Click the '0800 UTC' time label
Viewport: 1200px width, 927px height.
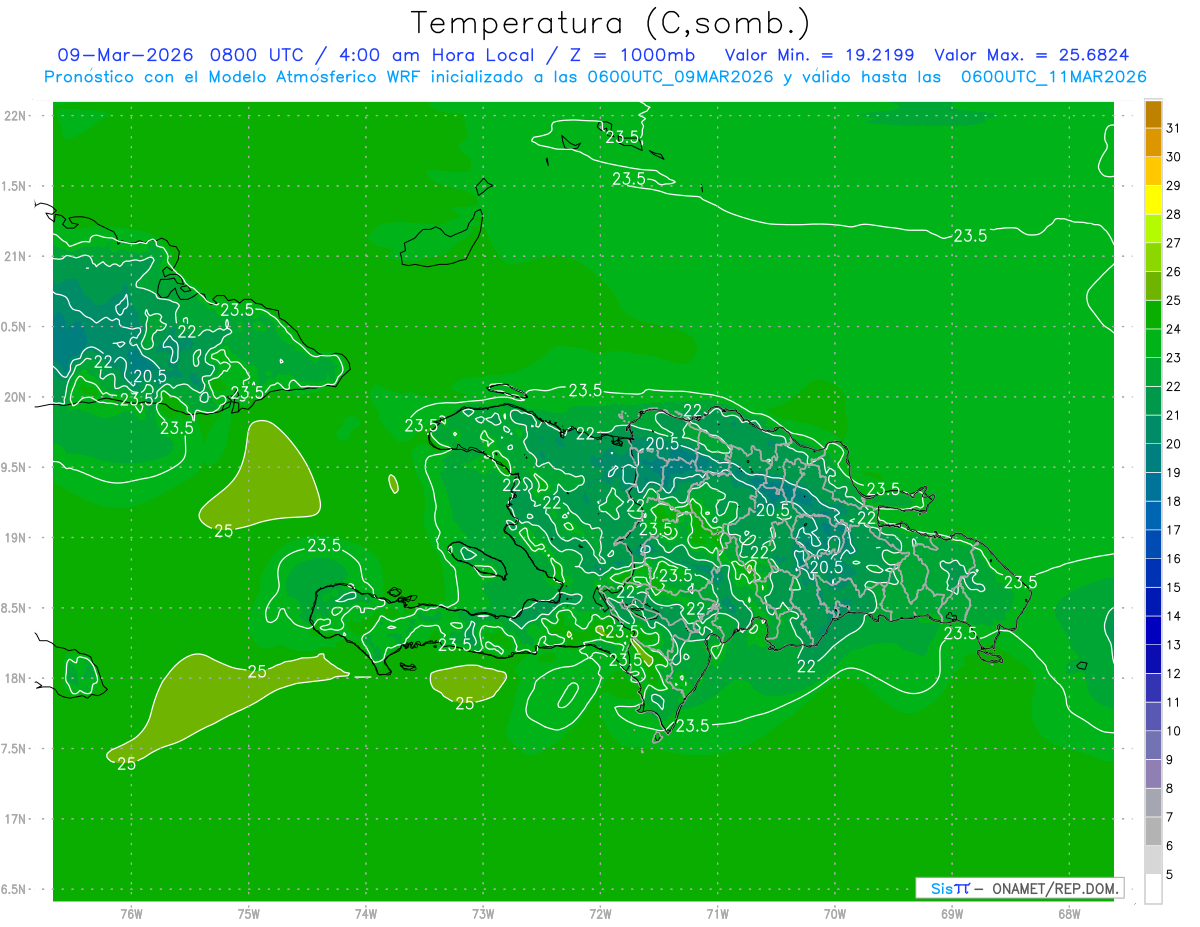259,55
